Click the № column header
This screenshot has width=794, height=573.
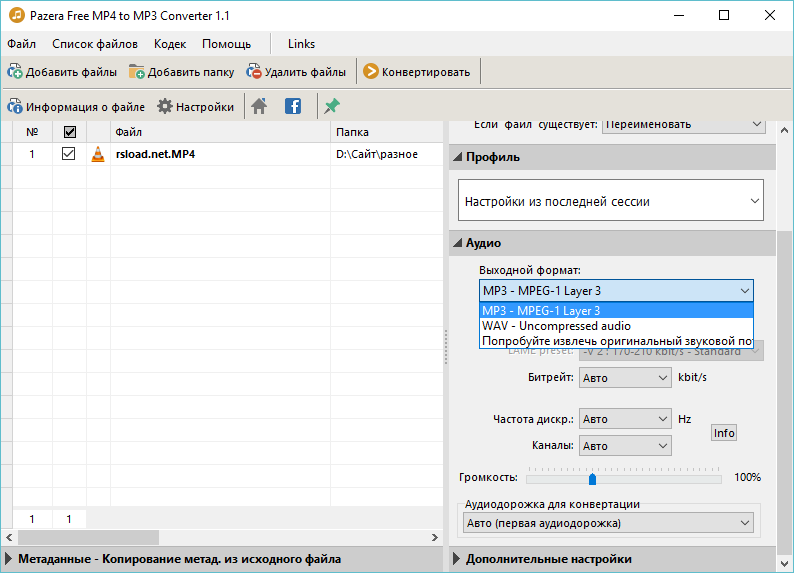[32, 132]
